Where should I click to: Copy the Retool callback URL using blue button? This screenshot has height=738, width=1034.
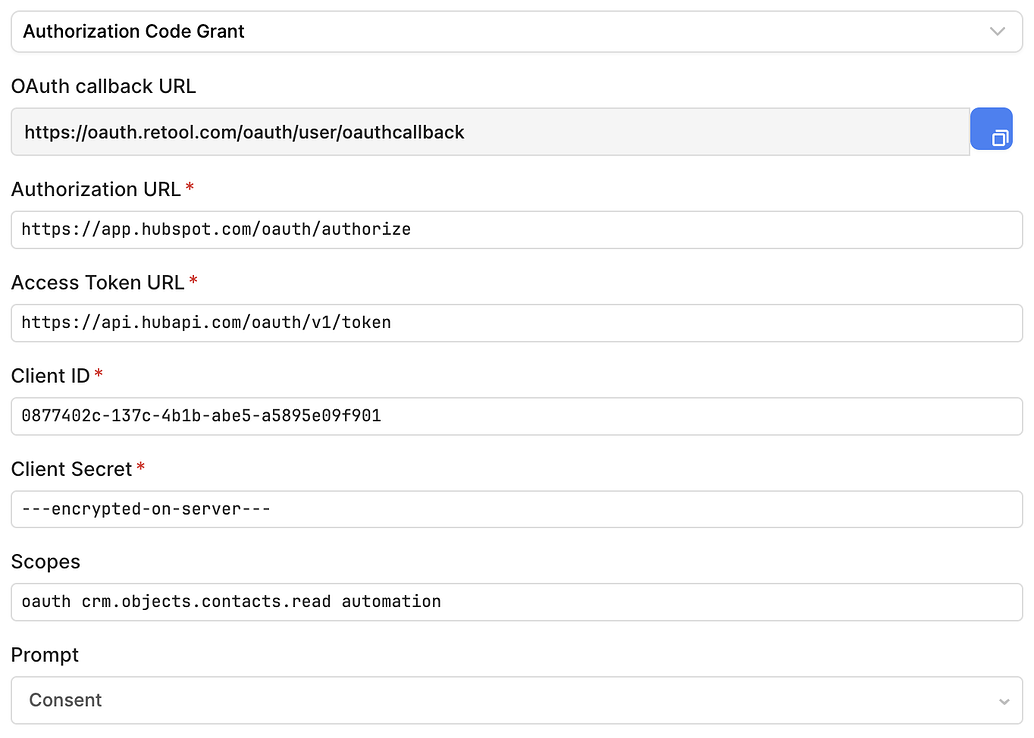coord(991,129)
